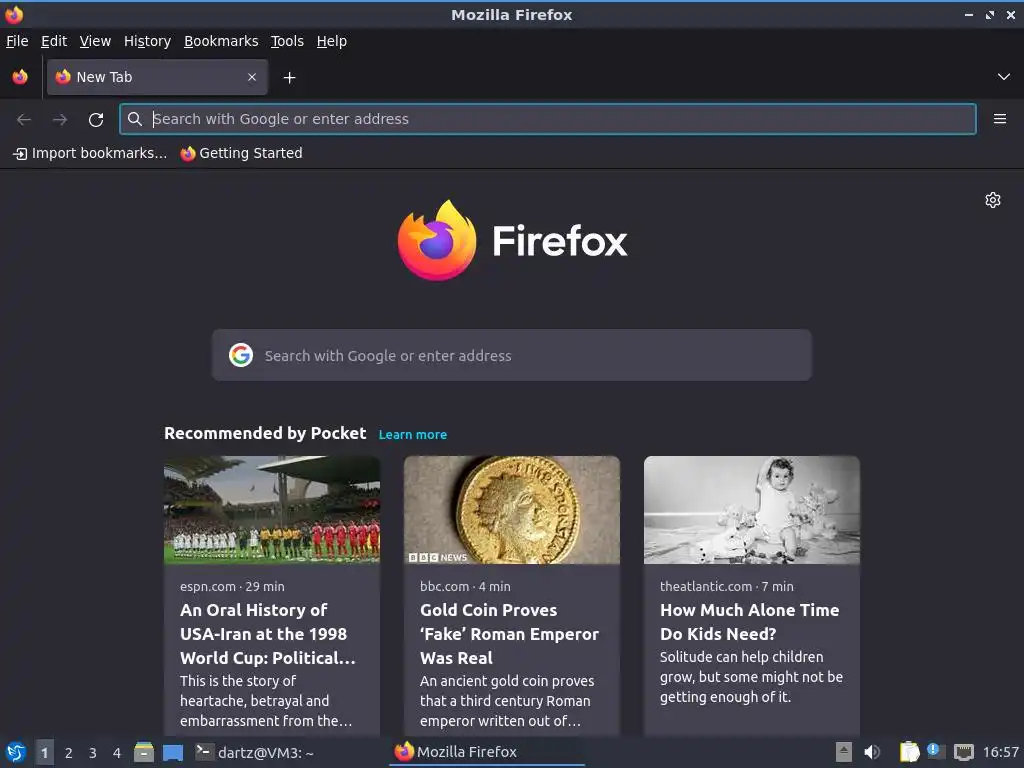Open the BBC gold coin article thumbnail
1024x768 pixels.
pos(511,509)
